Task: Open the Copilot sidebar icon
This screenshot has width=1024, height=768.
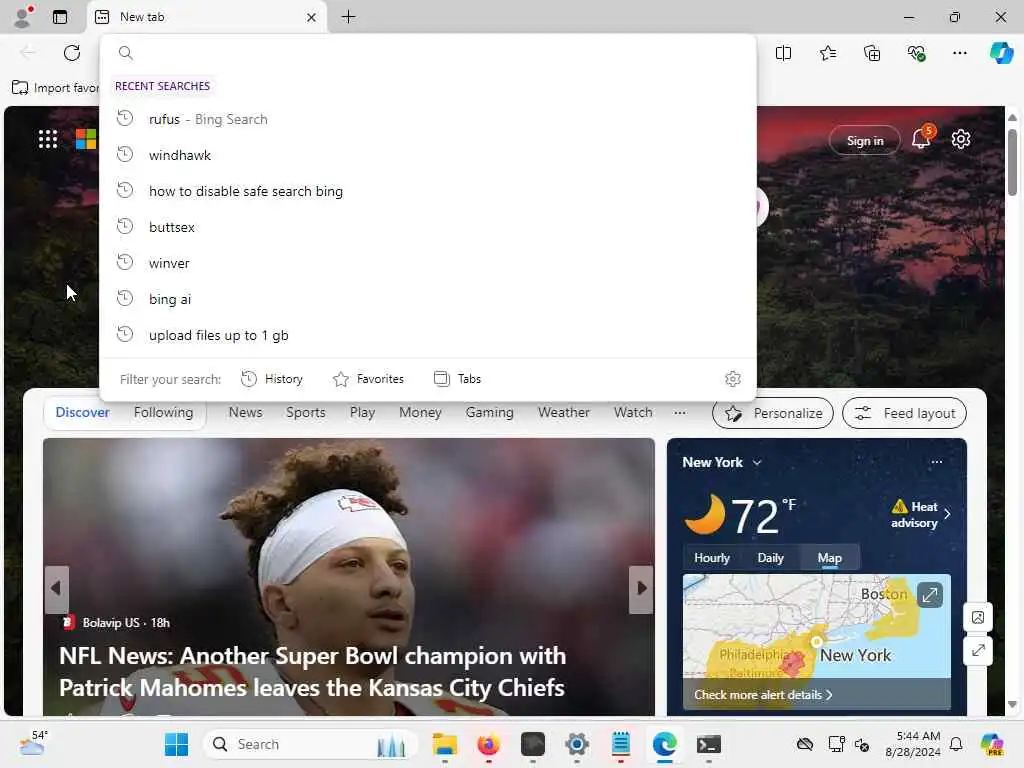Action: tap(1002, 53)
